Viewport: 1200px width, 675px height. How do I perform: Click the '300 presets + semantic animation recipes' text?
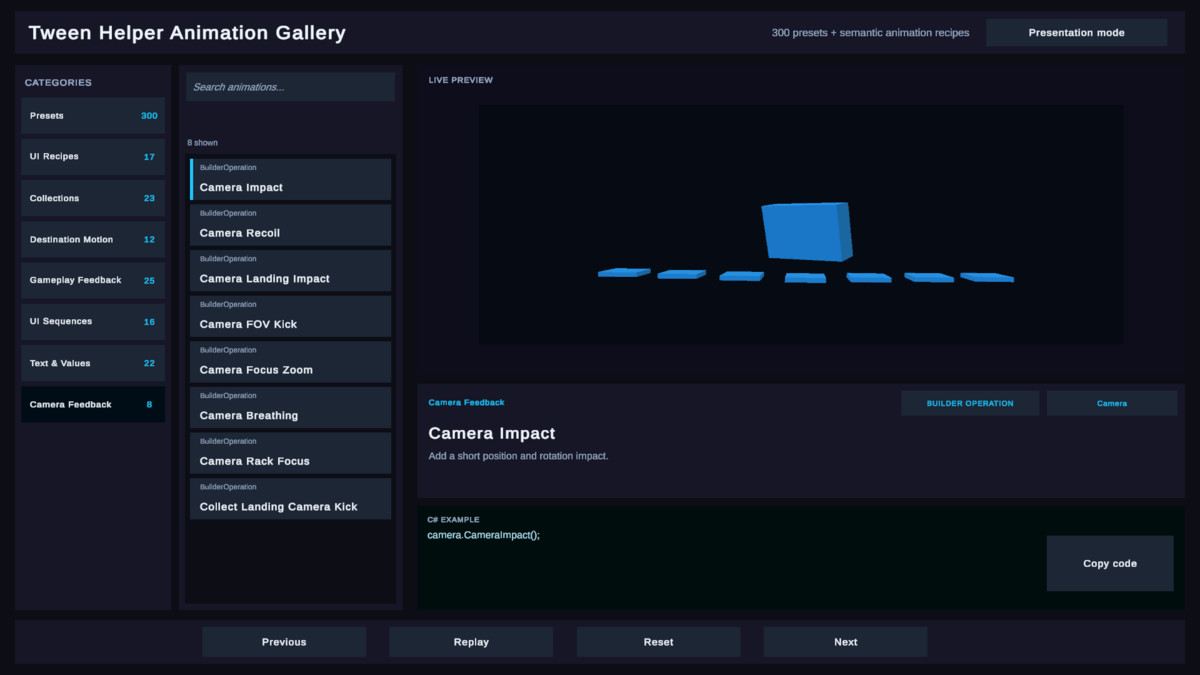pyautogui.click(x=870, y=33)
